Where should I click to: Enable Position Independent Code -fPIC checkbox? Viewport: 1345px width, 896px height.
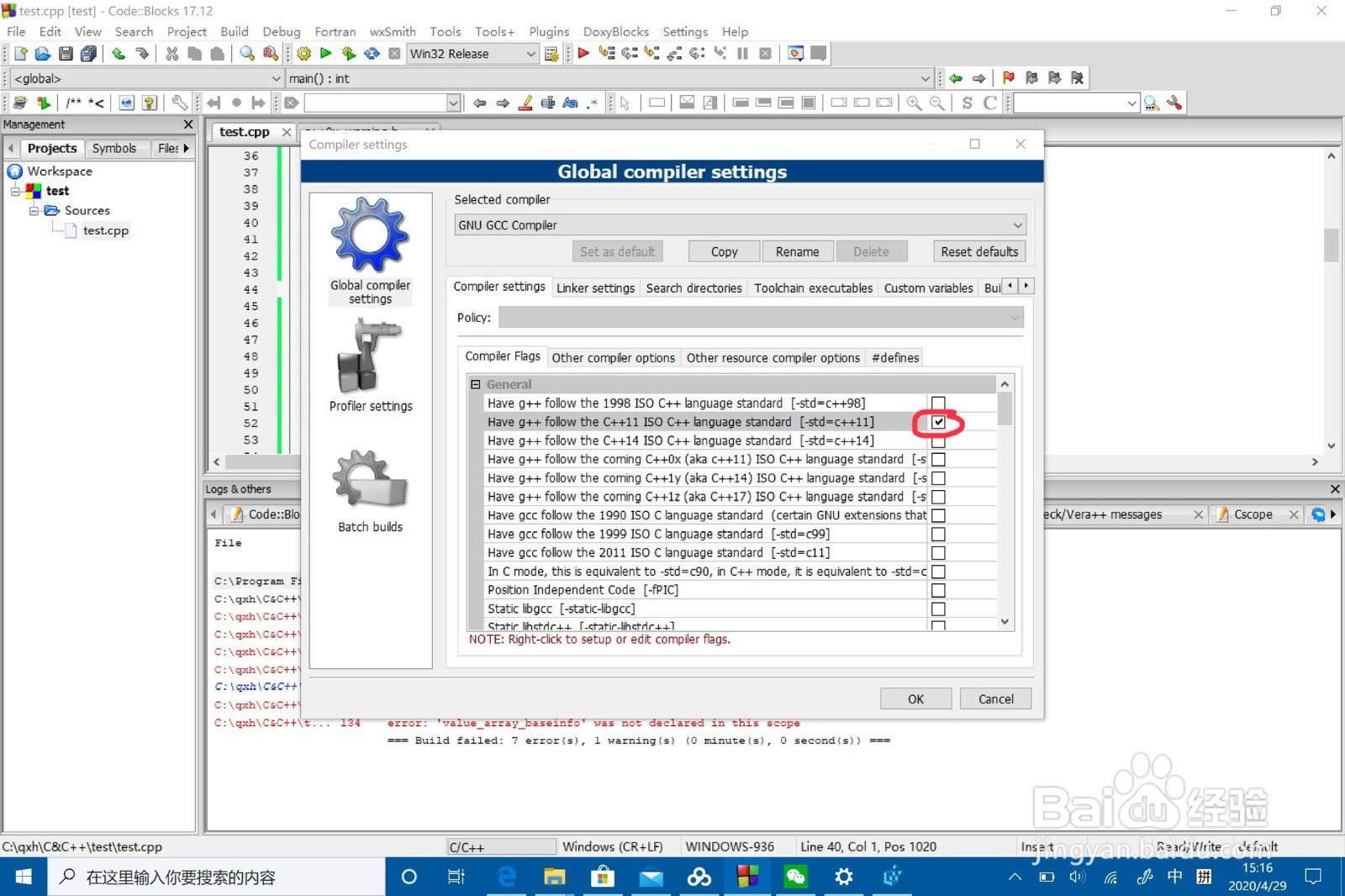coord(938,590)
